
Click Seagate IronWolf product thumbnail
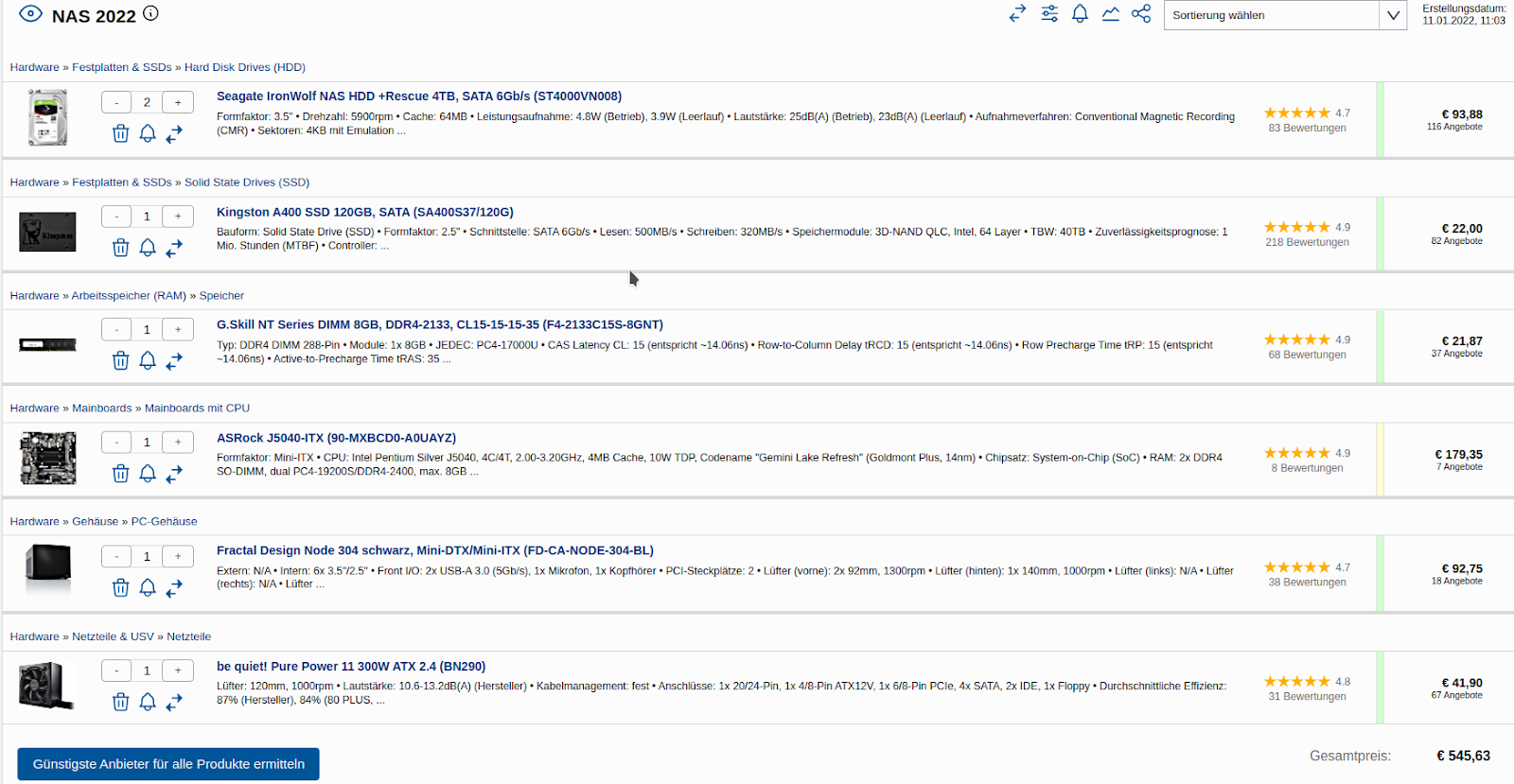coord(47,117)
